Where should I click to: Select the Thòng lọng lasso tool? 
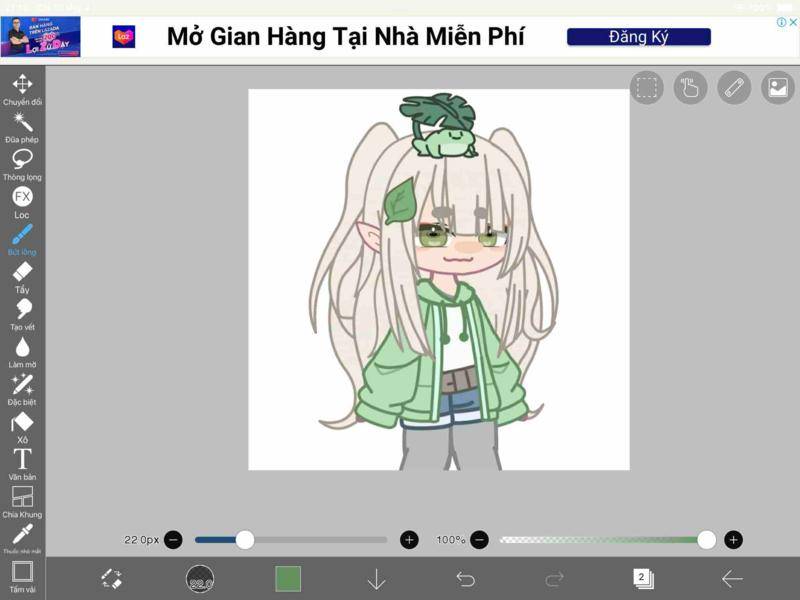click(x=22, y=165)
